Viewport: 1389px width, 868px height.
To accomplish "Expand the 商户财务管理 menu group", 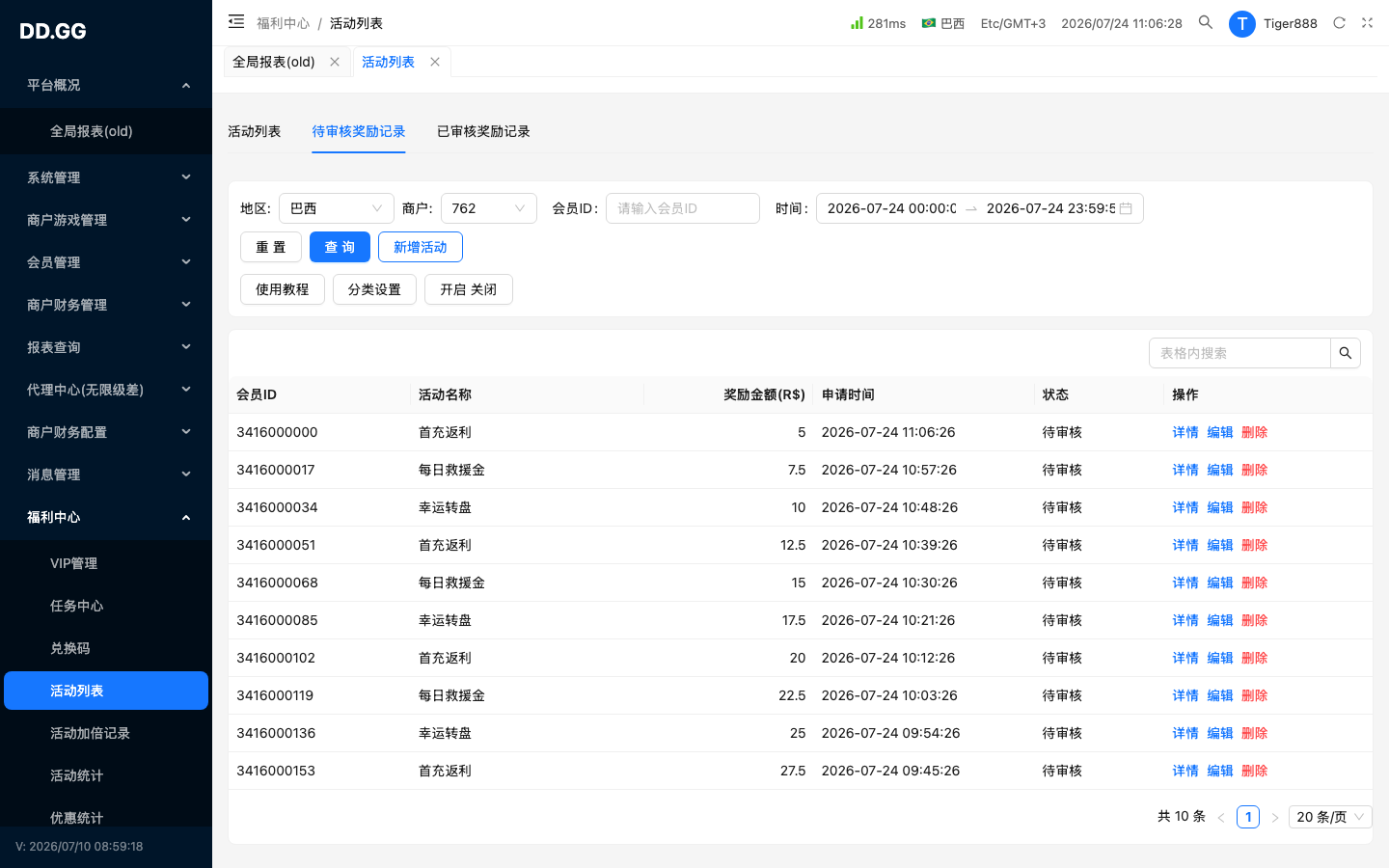I will [106, 305].
